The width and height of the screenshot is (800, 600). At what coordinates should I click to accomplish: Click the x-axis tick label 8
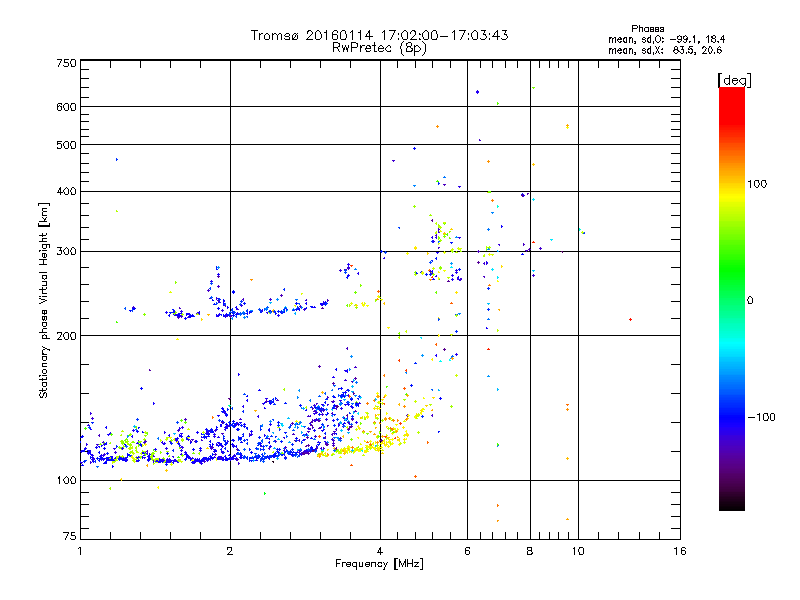530,551
